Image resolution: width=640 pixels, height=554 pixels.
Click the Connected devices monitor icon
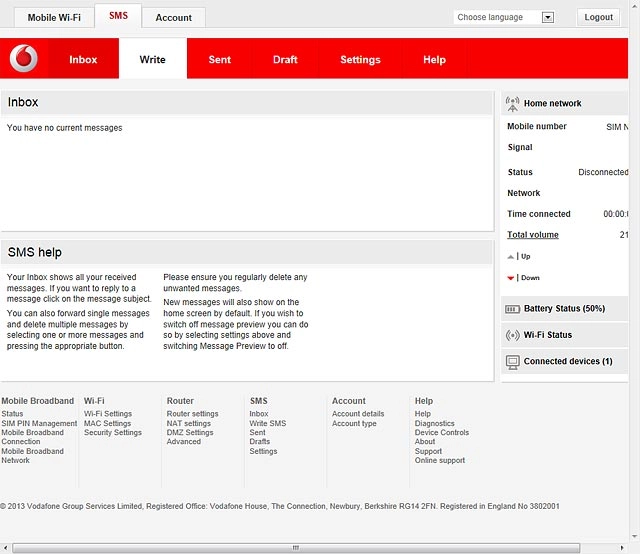[x=512, y=362]
